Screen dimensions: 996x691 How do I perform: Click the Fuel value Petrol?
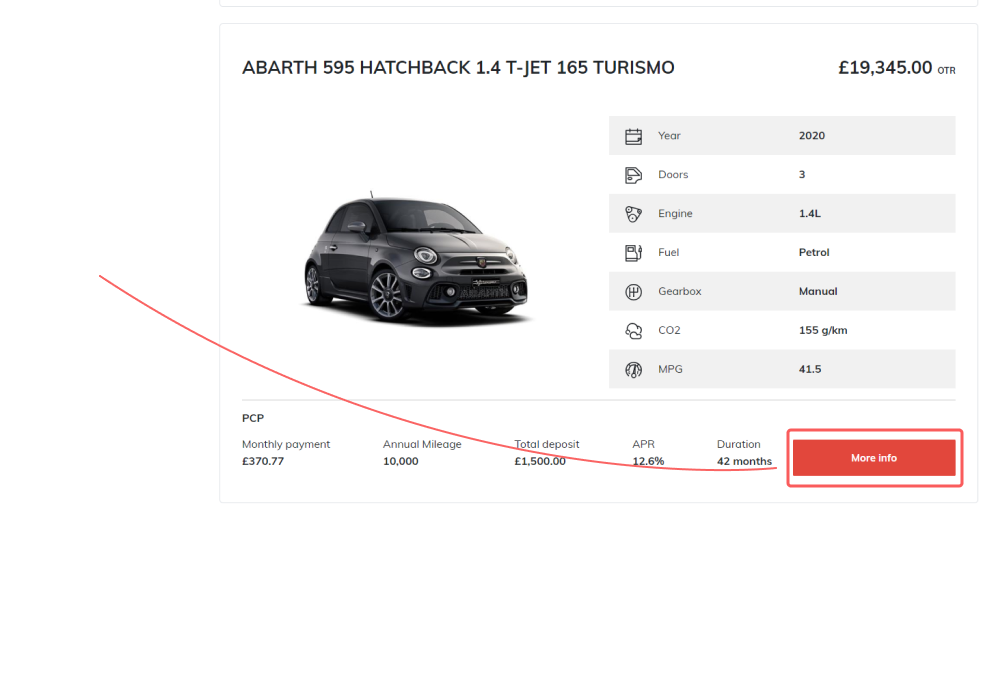coord(814,253)
